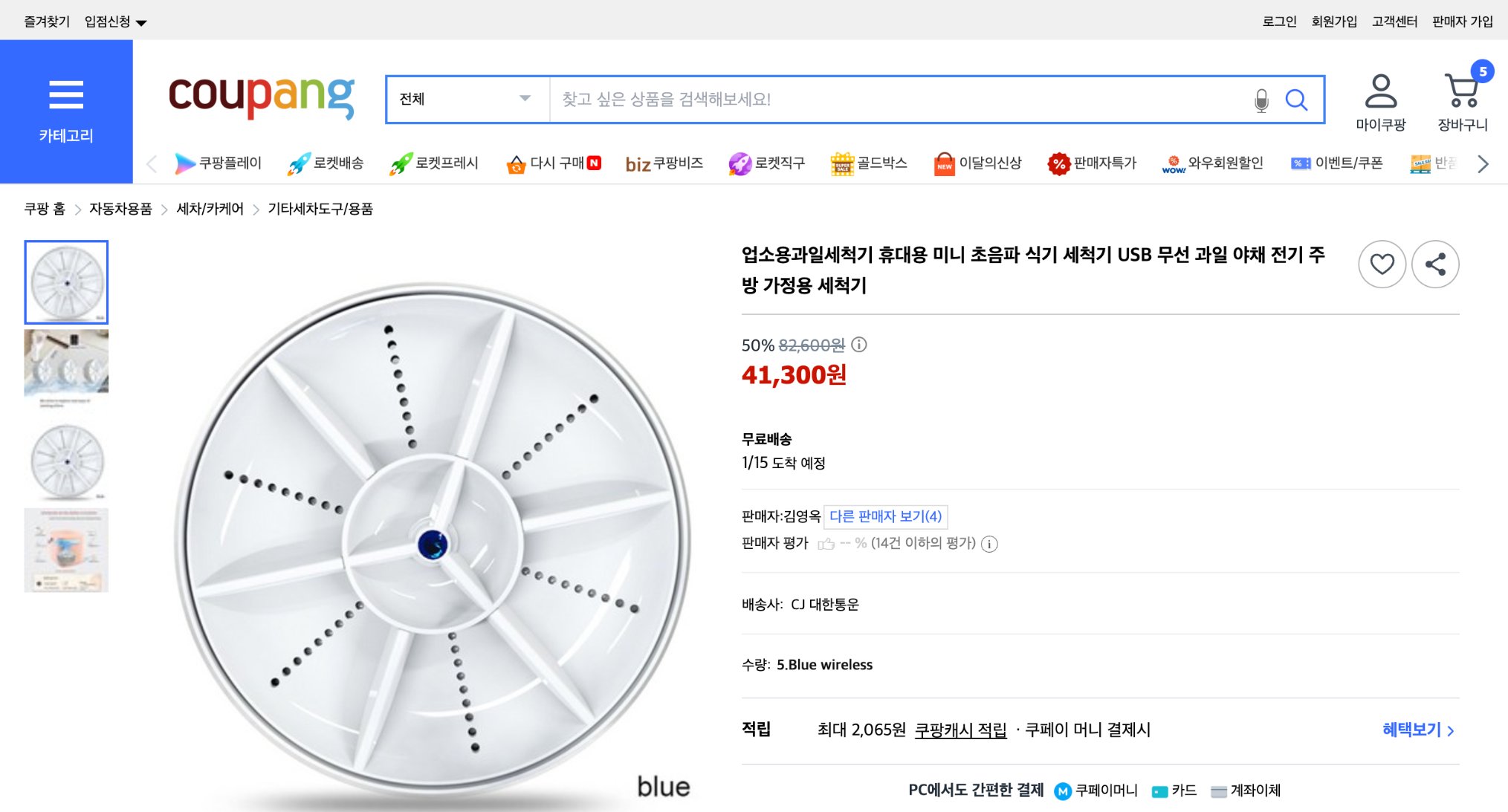This screenshot has height=812, width=1508.
Task: Toggle the wishlist heart on this product
Action: point(1382,264)
